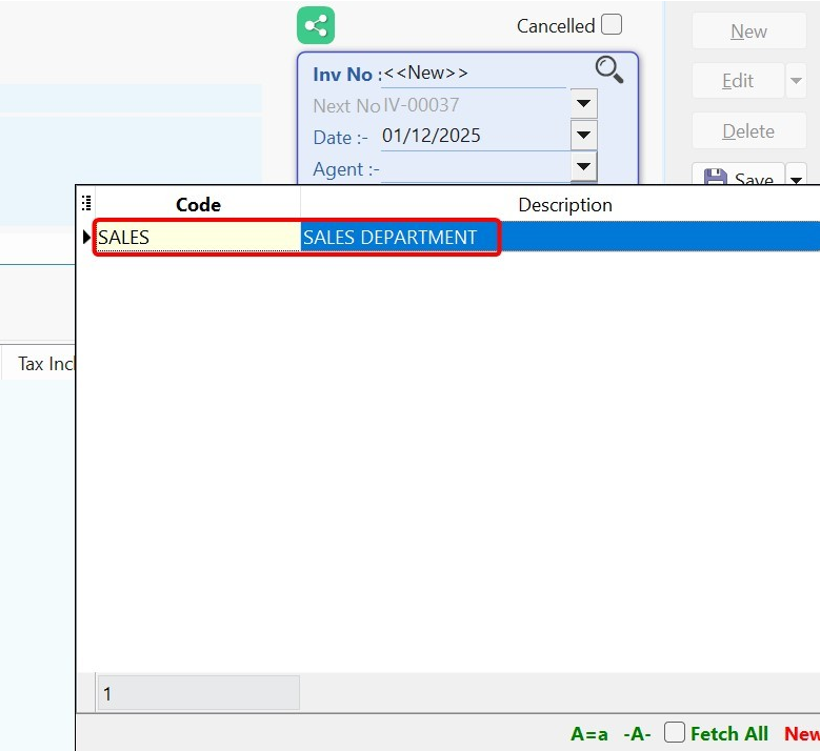Open the Agent dropdown
Screen dimensions: 822x751
[x=583, y=166]
